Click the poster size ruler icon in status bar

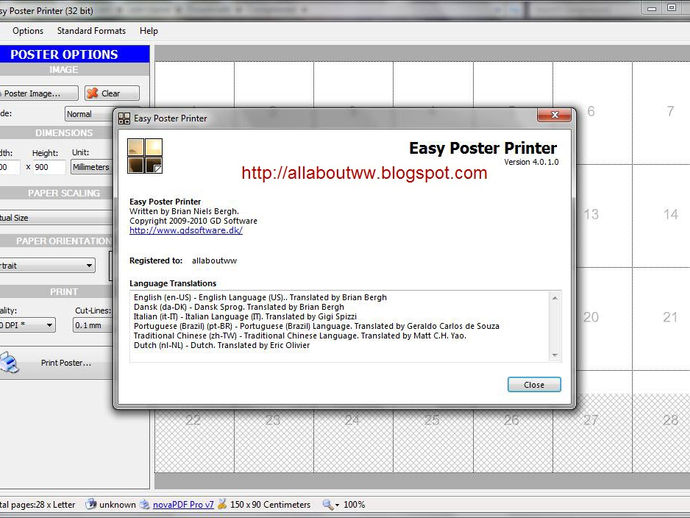tap(222, 504)
